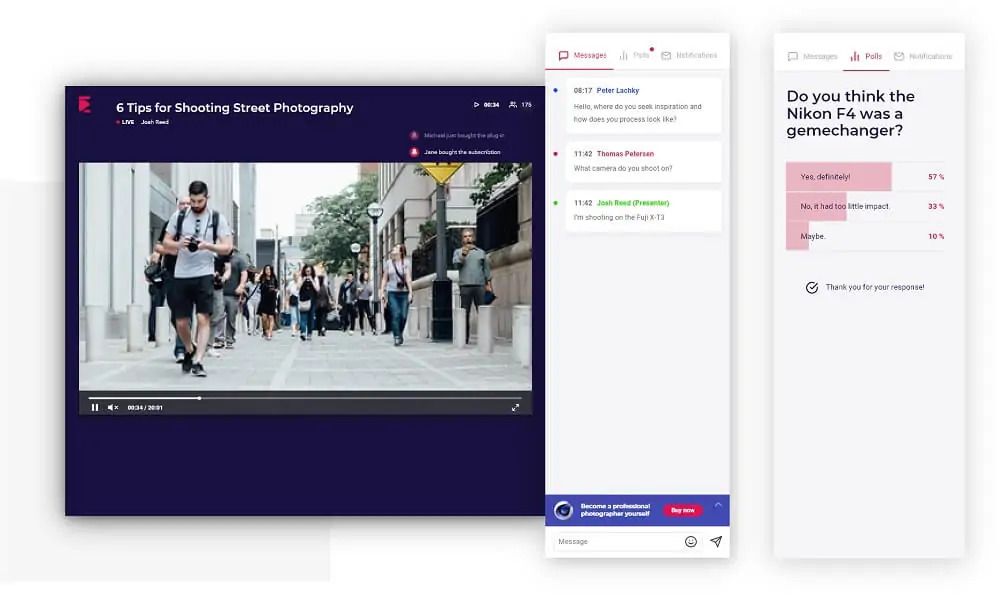Send the chat message with the paper plane
Image resolution: width=1000 pixels, height=596 pixels.
click(x=715, y=541)
